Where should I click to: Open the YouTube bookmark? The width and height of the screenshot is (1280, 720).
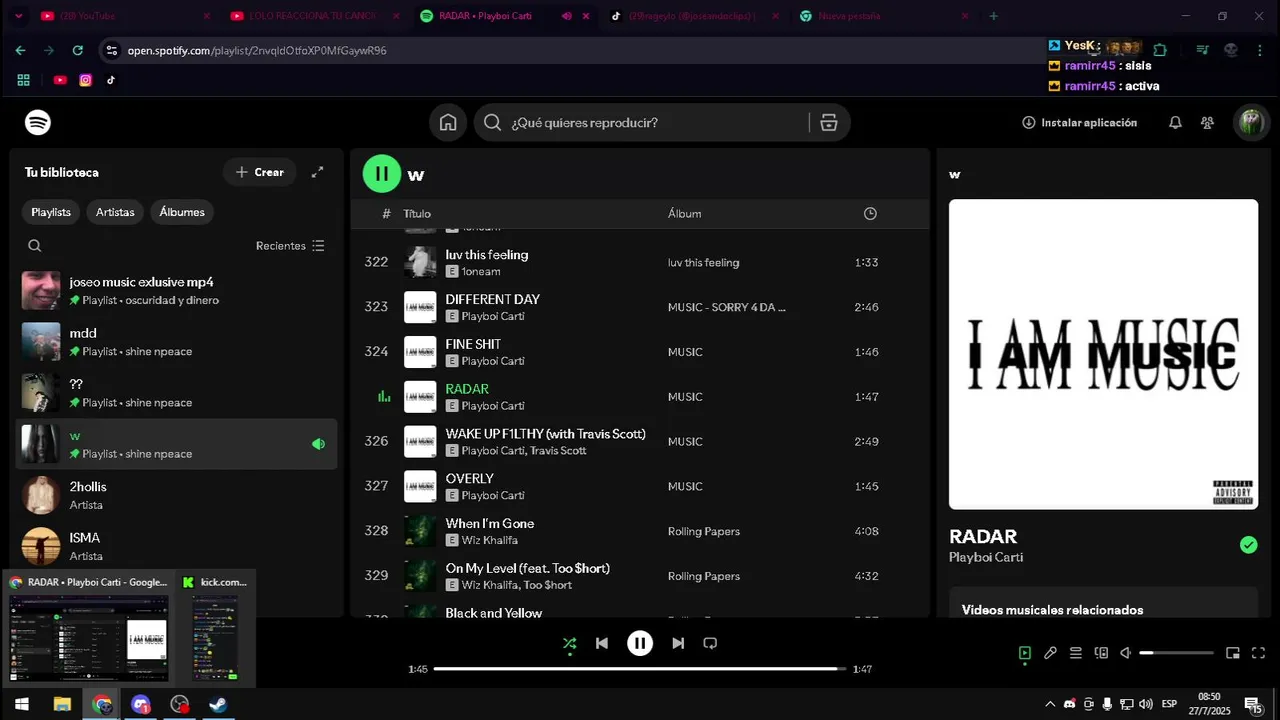pos(60,80)
